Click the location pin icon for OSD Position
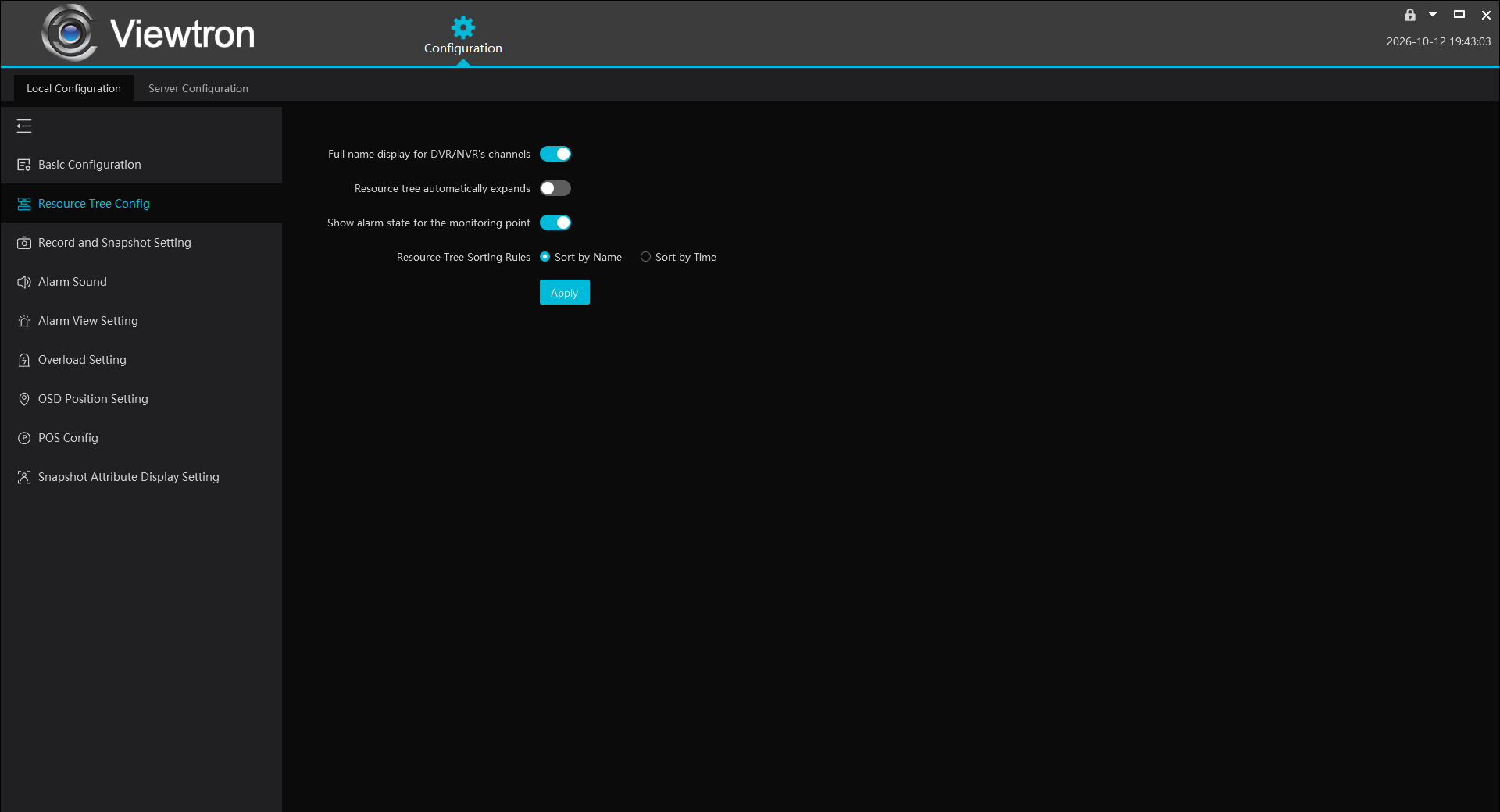Image resolution: width=1500 pixels, height=812 pixels. (24, 399)
